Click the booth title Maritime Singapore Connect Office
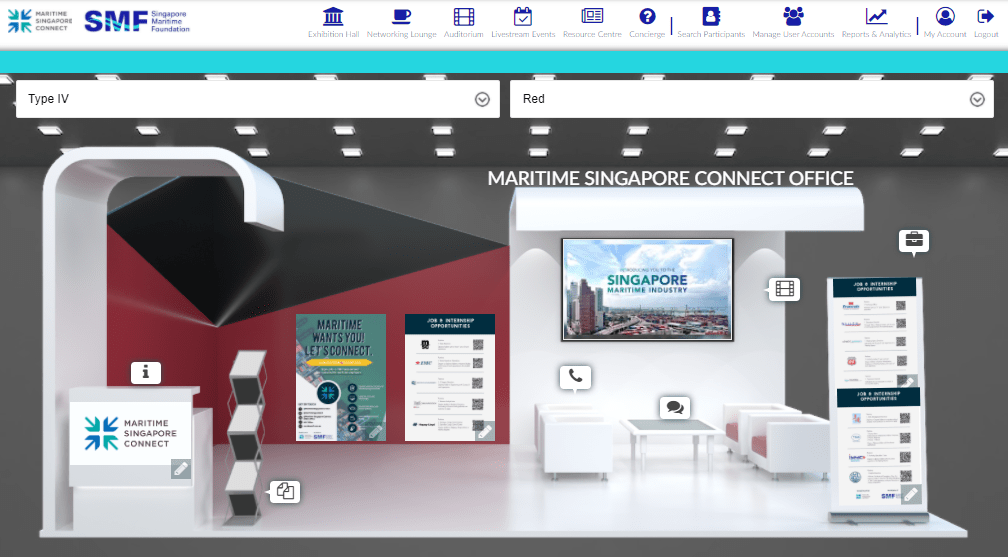 pyautogui.click(x=670, y=178)
